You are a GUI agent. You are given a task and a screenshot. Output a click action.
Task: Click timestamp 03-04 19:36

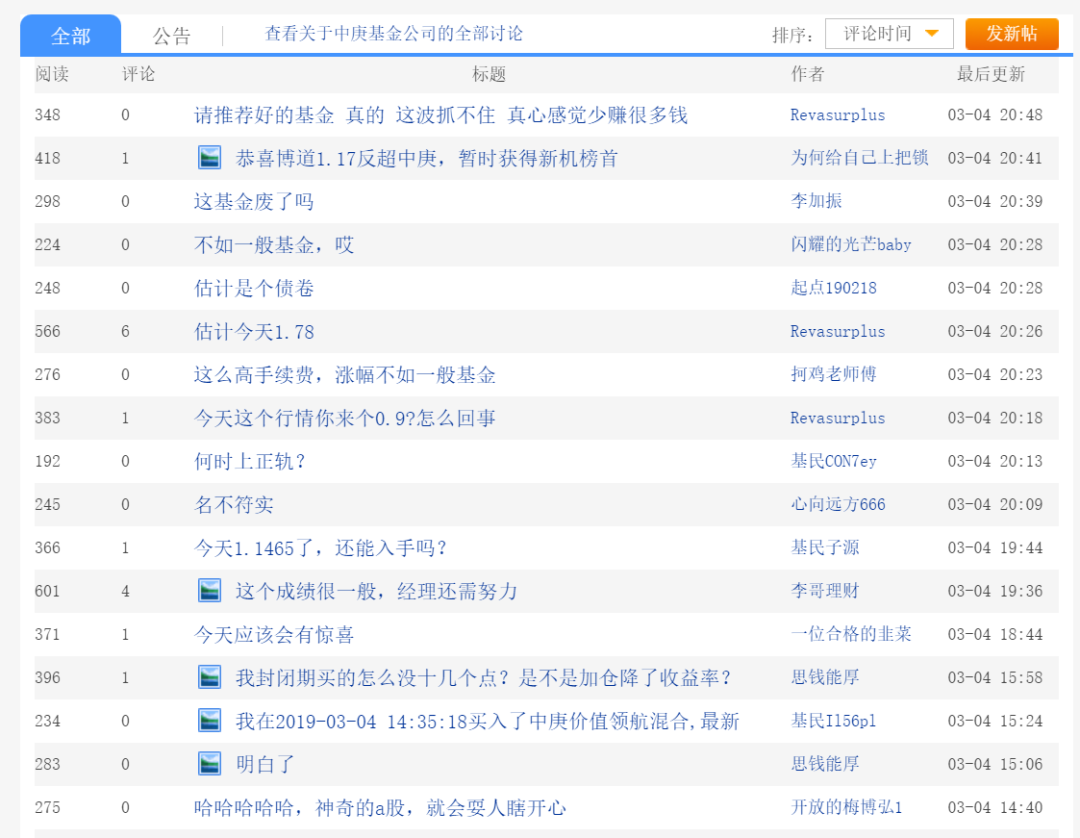pyautogui.click(x=995, y=591)
